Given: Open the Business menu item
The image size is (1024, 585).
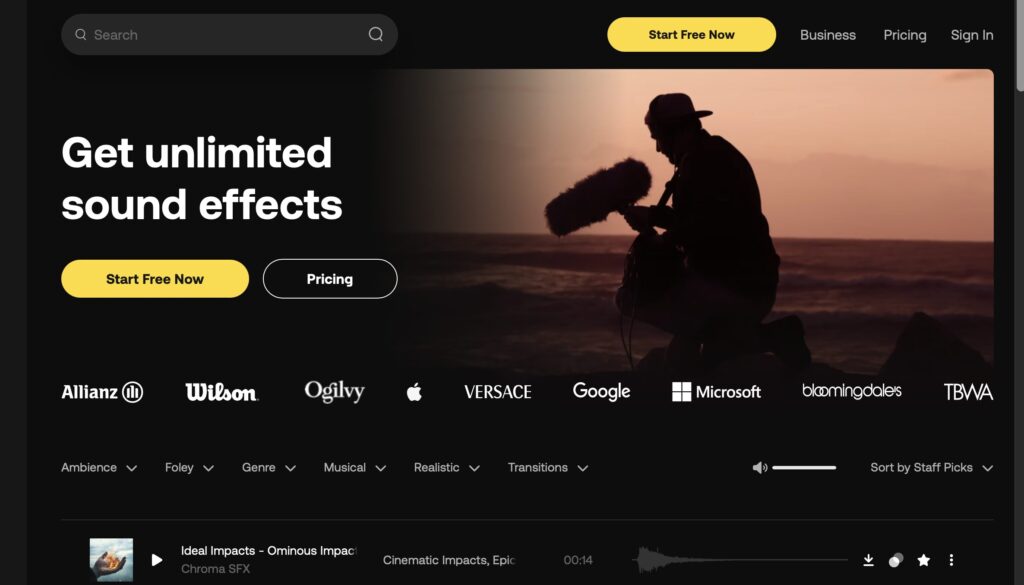Looking at the screenshot, I should click(827, 35).
